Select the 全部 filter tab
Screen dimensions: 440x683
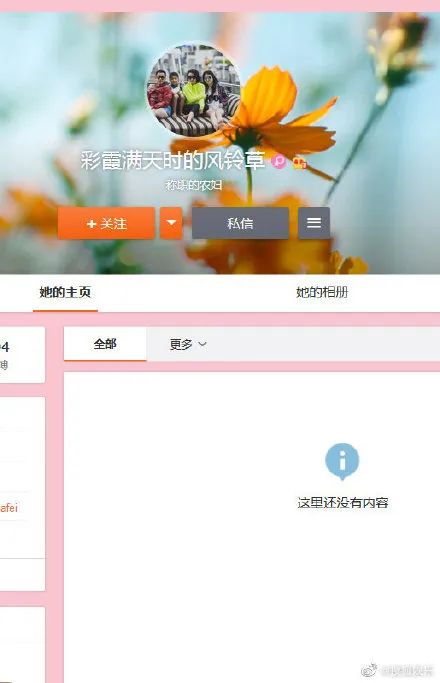click(105, 344)
